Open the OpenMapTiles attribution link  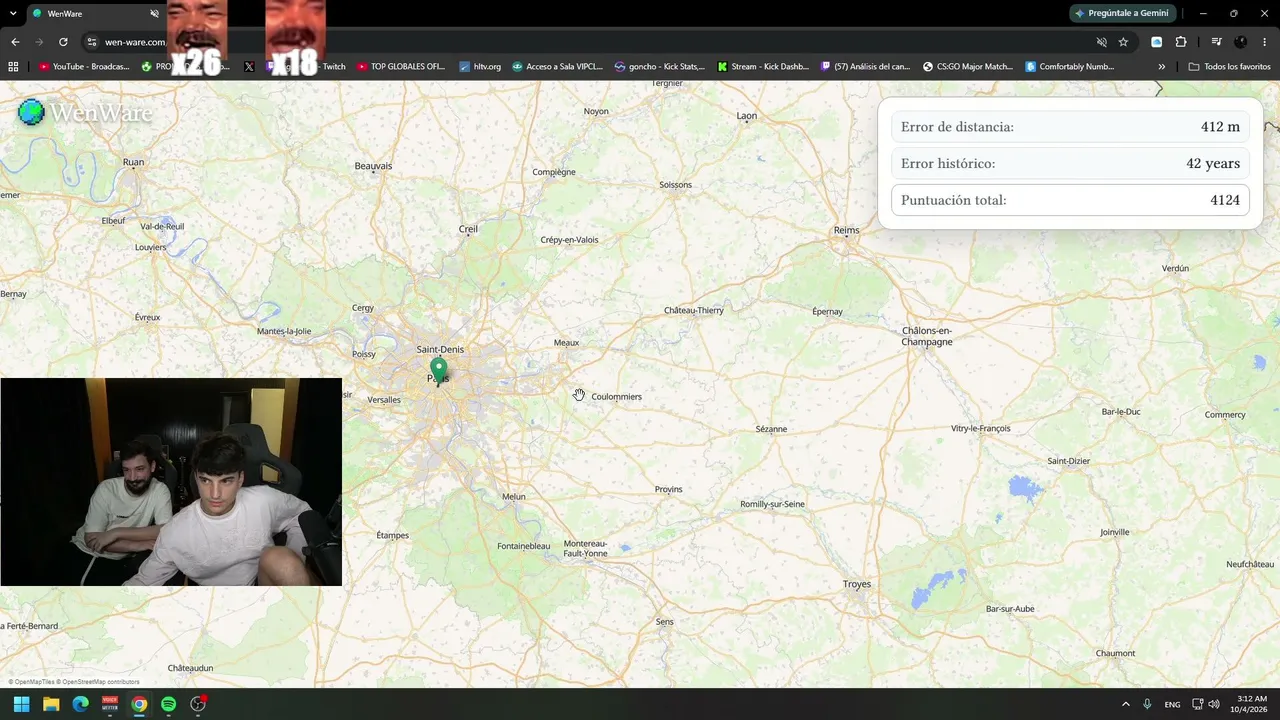(x=30, y=682)
